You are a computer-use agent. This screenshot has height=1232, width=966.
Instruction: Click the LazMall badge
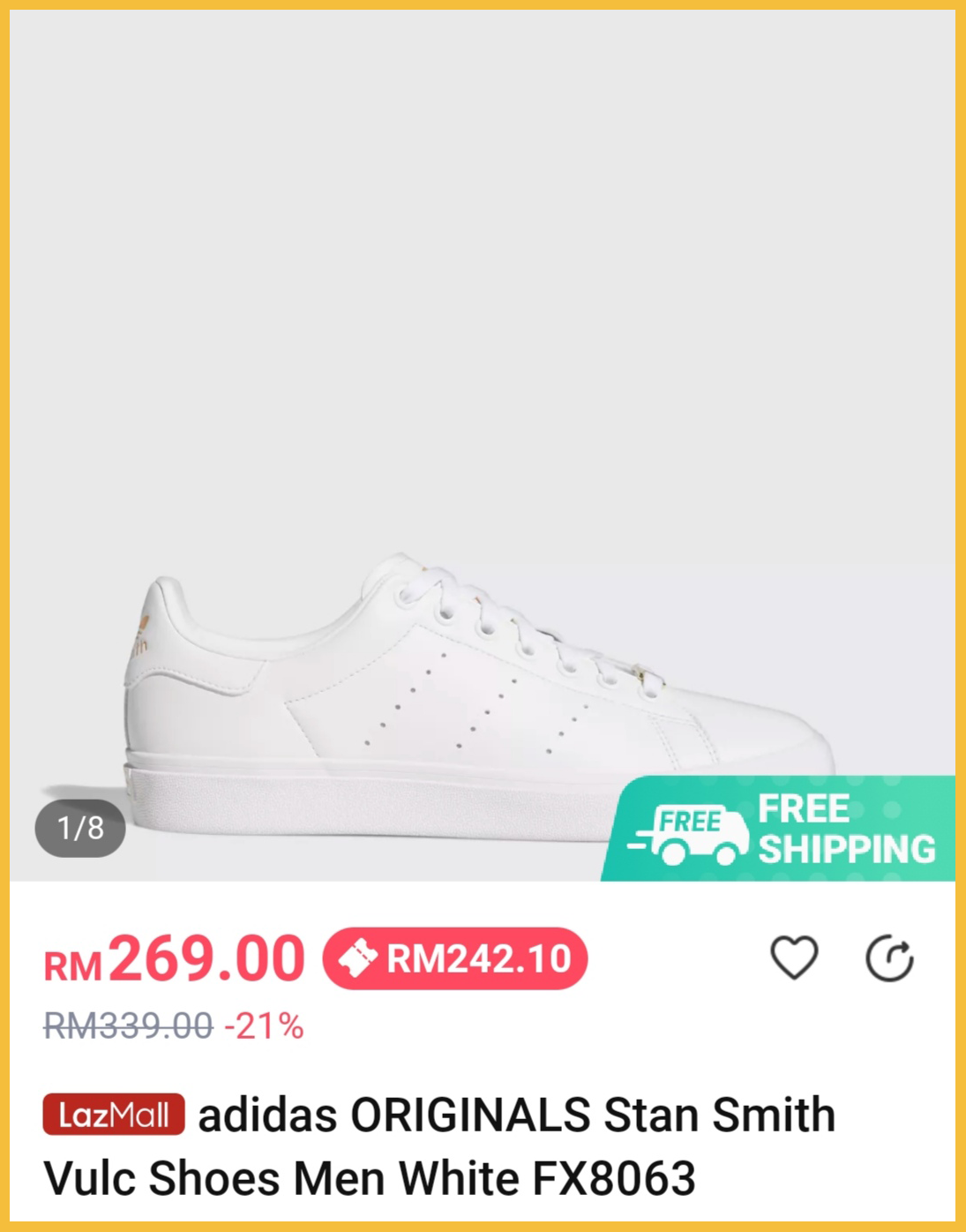(x=114, y=1115)
